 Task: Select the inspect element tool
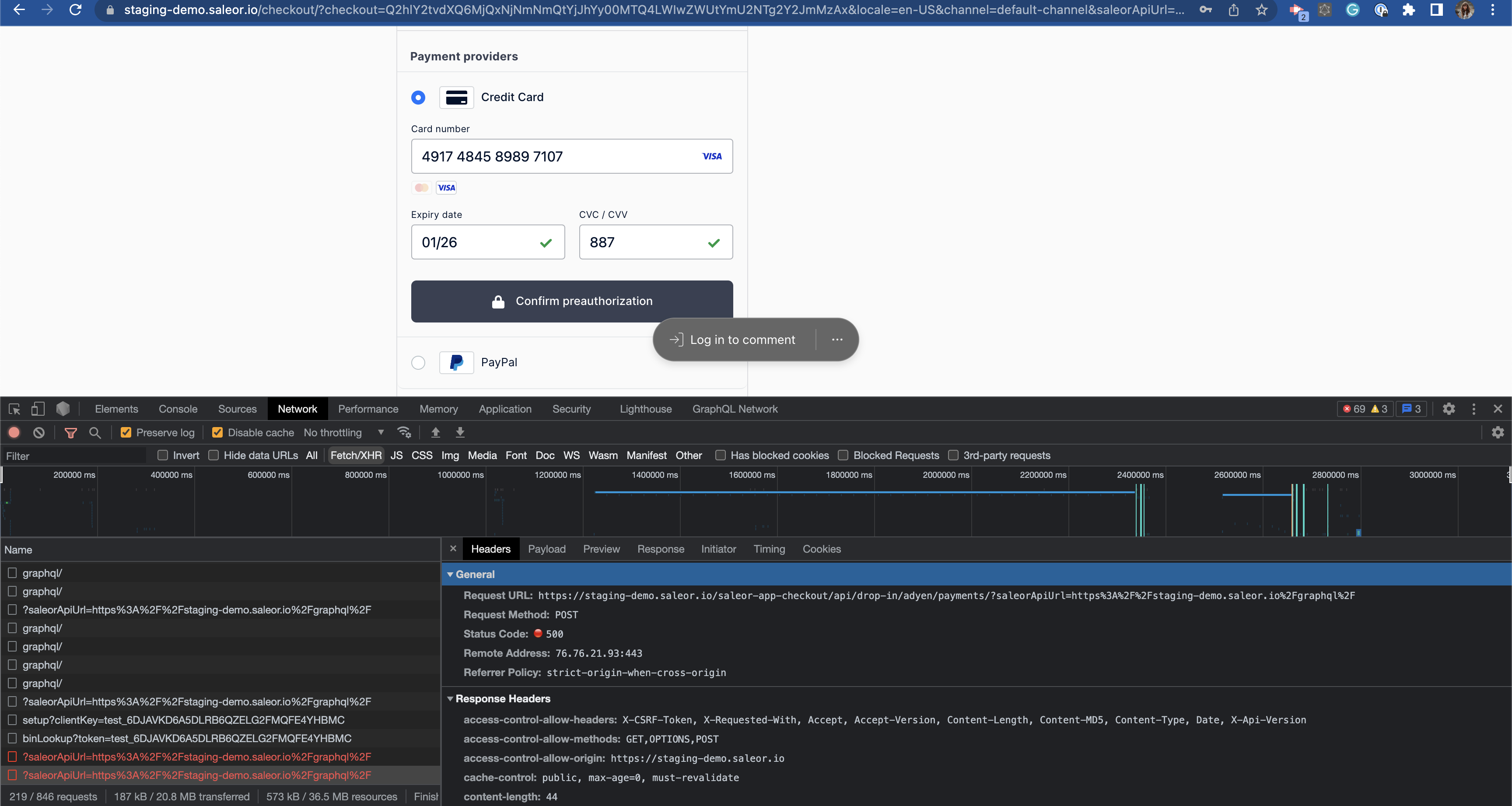pos(13,409)
